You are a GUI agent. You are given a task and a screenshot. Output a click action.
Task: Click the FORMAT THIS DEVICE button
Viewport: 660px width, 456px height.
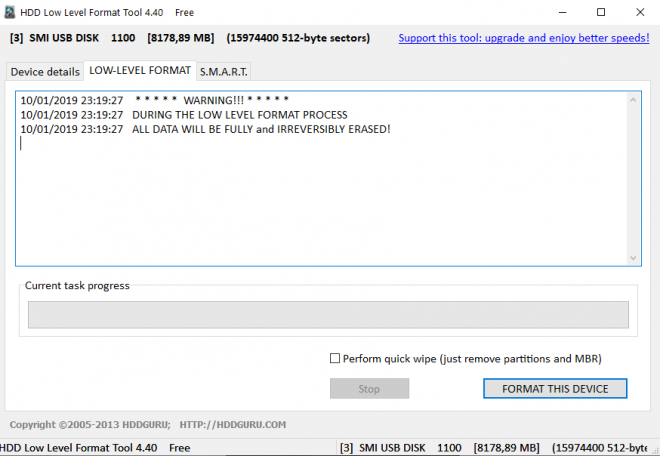point(555,388)
